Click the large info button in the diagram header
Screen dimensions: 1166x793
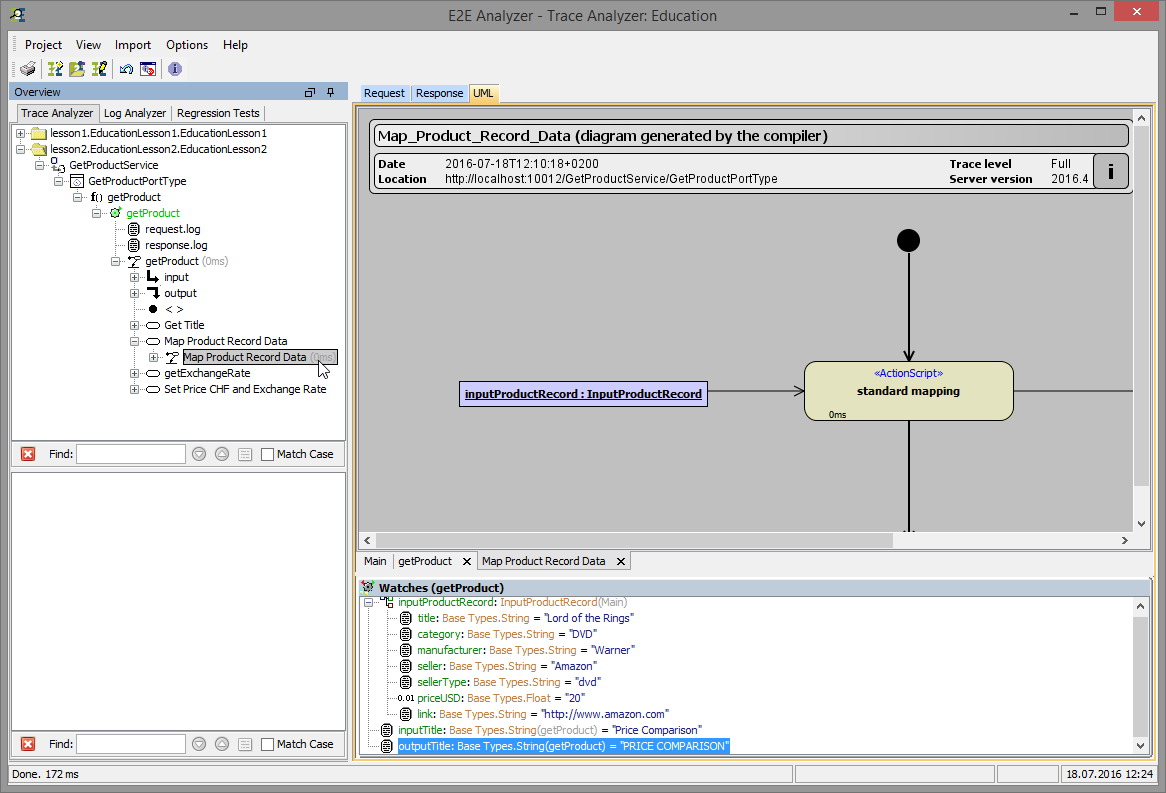[x=1110, y=171]
